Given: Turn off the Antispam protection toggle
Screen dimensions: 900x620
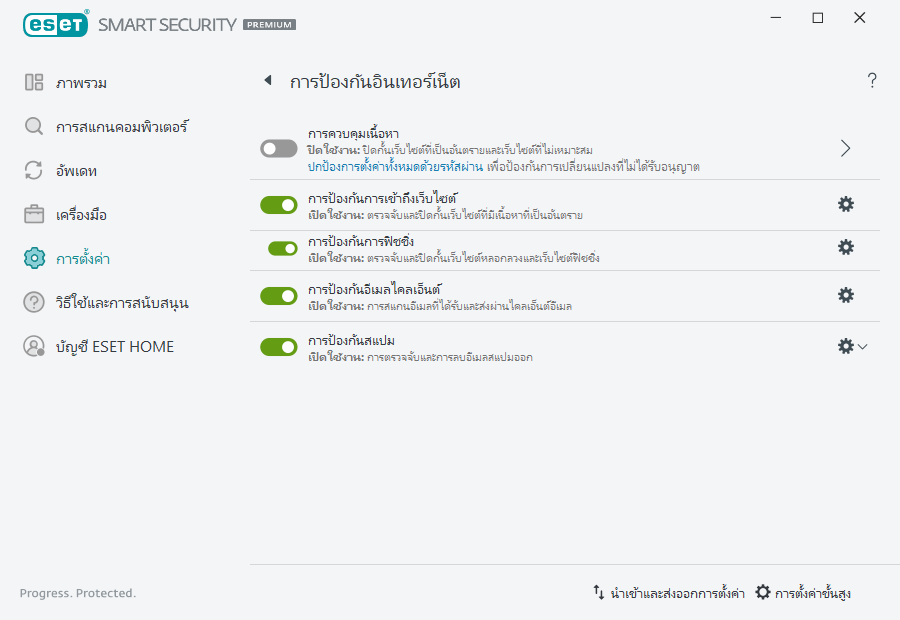Looking at the screenshot, I should [x=279, y=348].
